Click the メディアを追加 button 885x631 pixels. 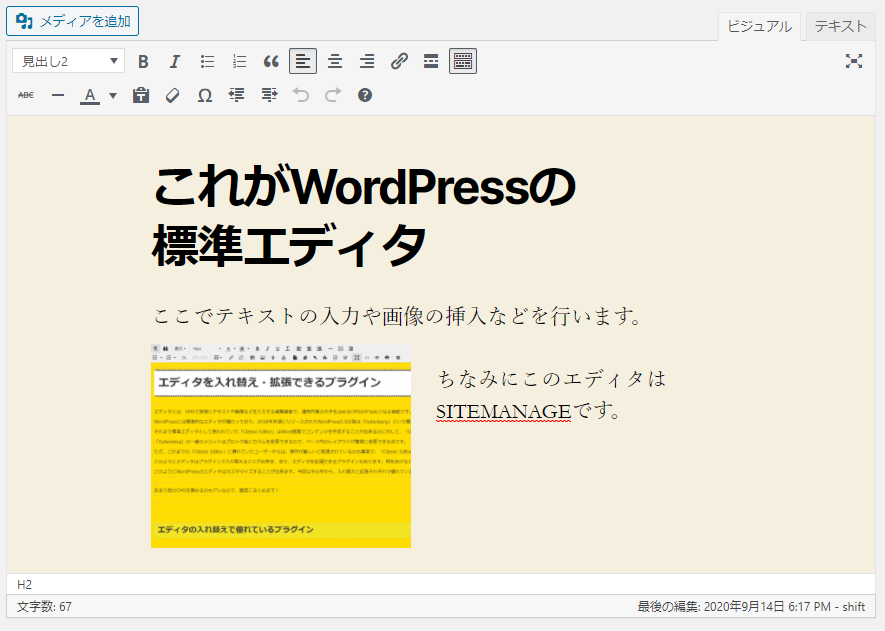coord(72,21)
